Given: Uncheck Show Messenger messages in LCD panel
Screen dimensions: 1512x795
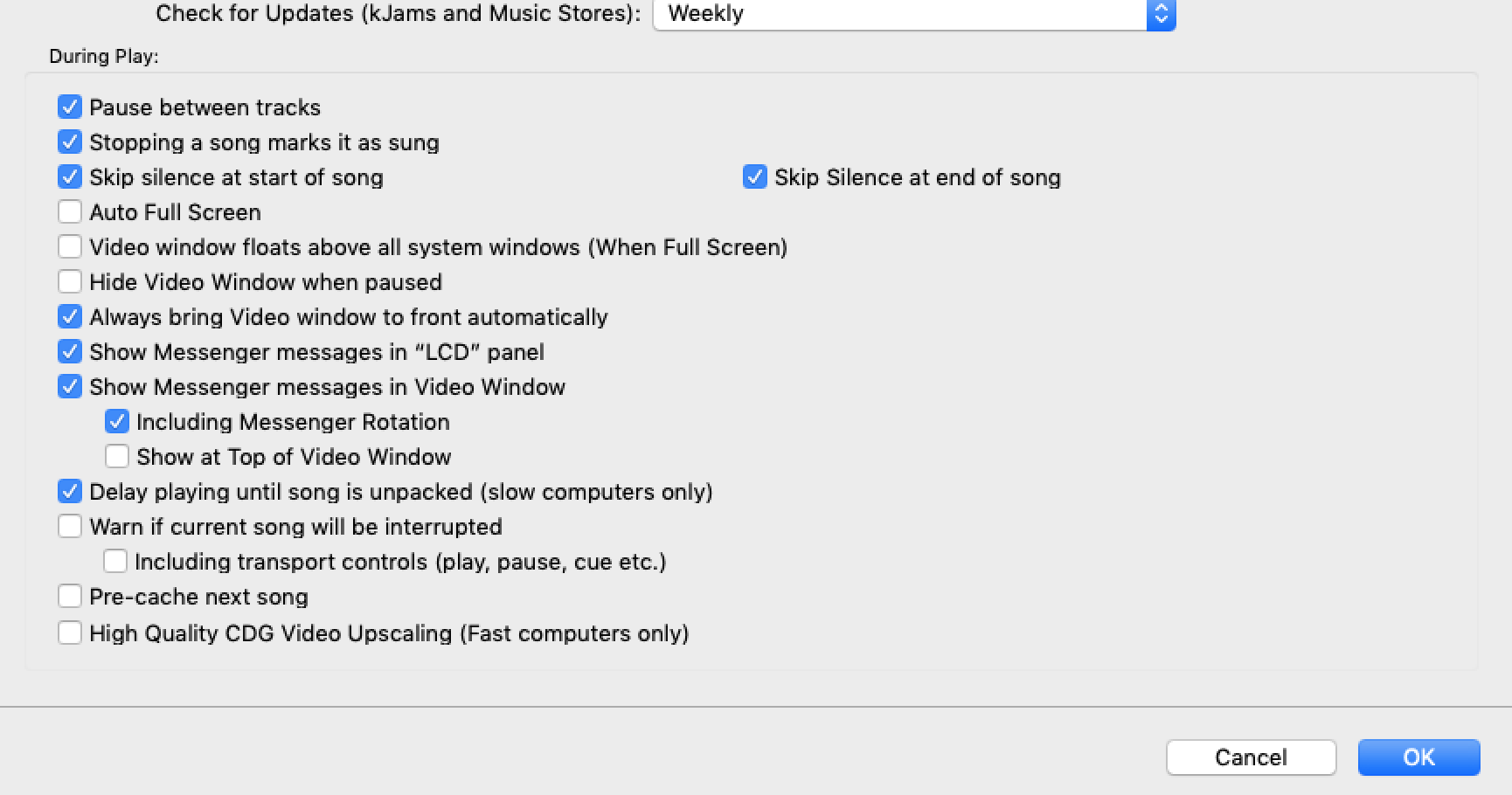Looking at the screenshot, I should point(70,352).
